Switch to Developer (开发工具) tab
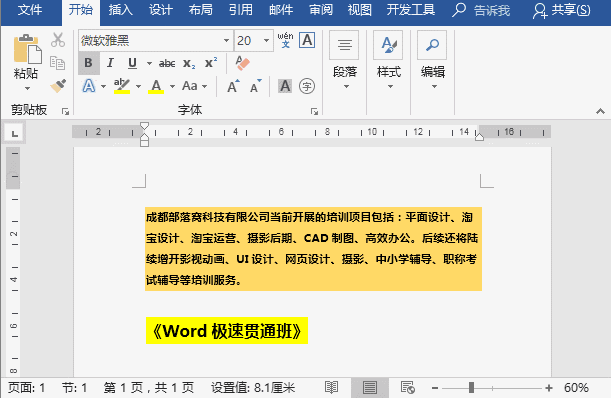611x398 pixels. pyautogui.click(x=411, y=10)
